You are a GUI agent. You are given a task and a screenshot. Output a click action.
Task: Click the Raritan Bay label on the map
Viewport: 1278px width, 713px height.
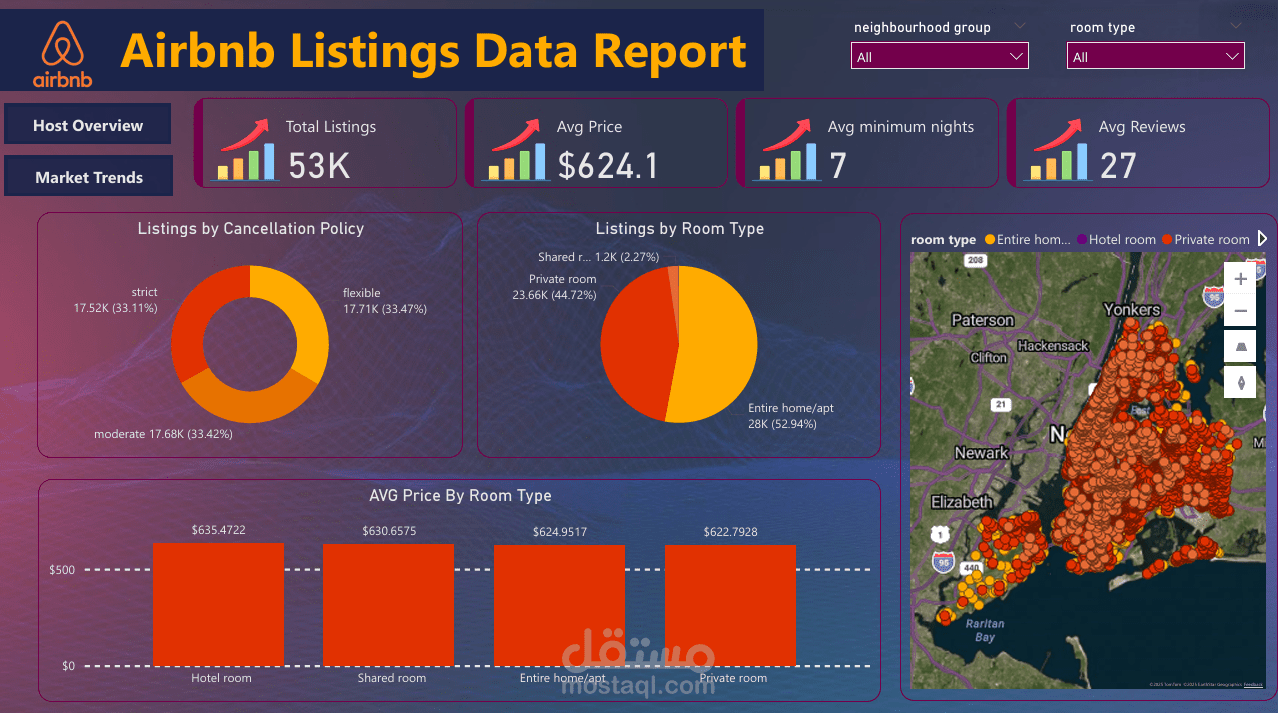click(985, 630)
